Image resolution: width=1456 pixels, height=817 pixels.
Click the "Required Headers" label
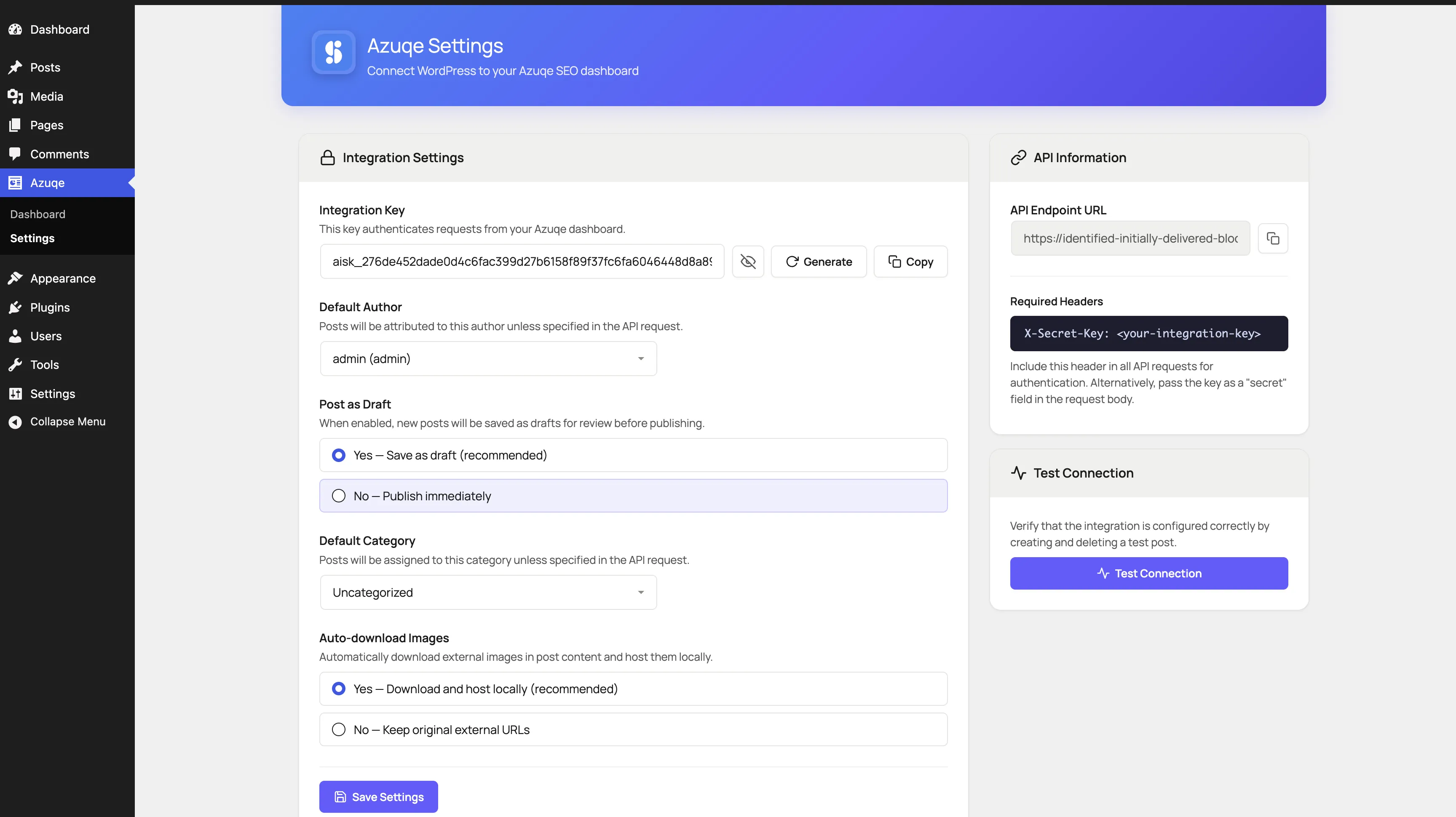[x=1056, y=301]
